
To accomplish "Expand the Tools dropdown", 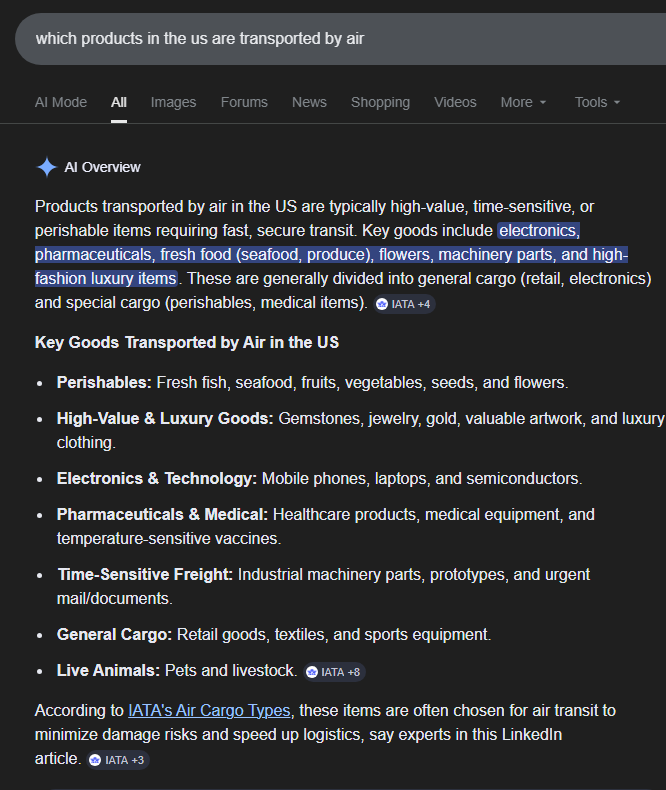I will 597,102.
